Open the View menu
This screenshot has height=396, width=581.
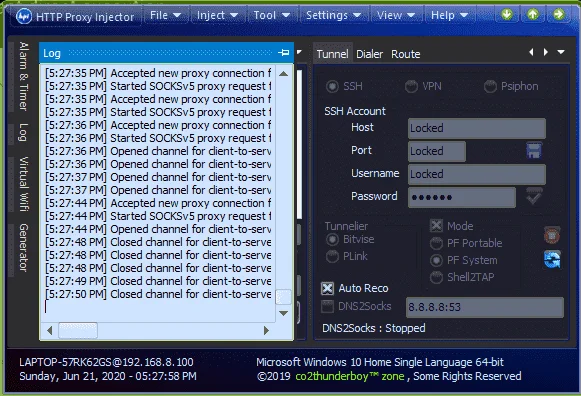point(395,15)
